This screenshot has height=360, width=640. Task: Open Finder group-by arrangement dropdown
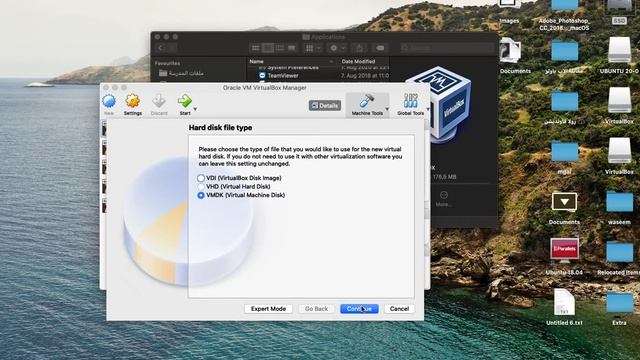tap(313, 48)
